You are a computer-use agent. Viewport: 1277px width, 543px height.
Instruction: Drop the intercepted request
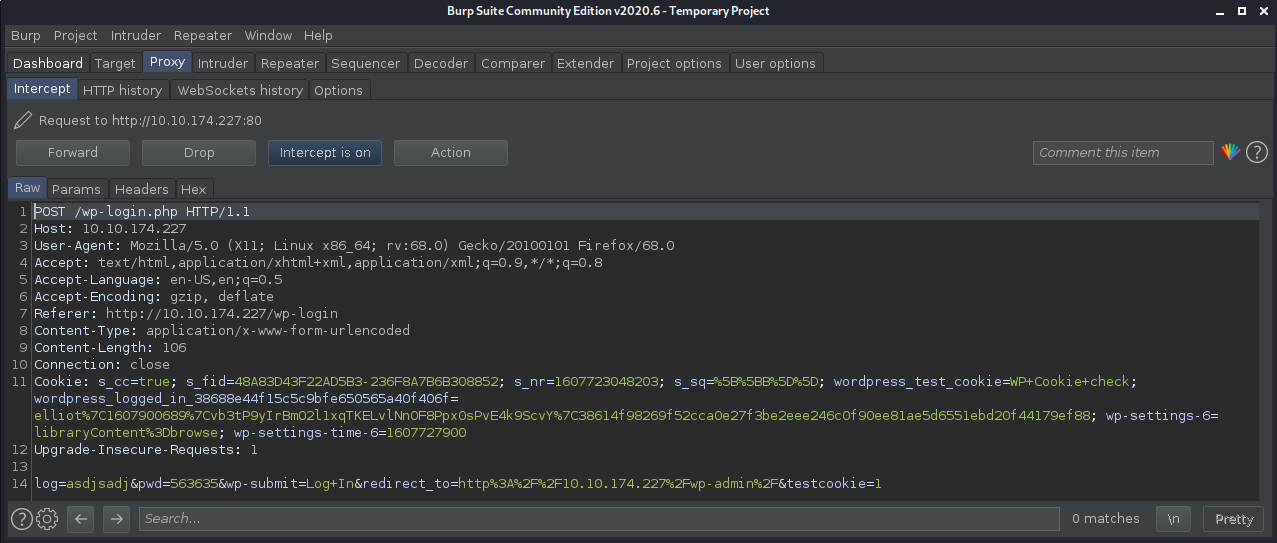199,152
